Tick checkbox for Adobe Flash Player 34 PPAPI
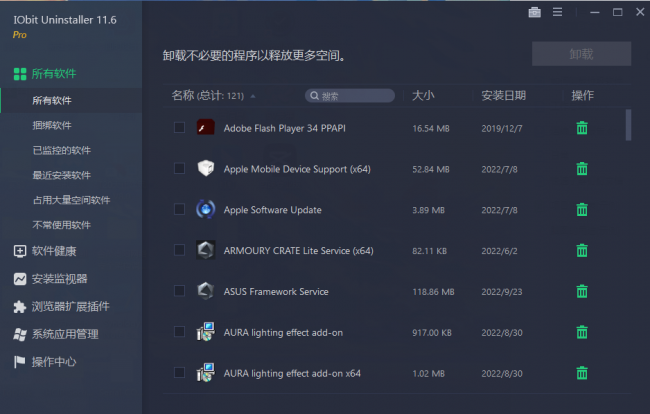The width and height of the screenshot is (650, 414). pyautogui.click(x=179, y=128)
